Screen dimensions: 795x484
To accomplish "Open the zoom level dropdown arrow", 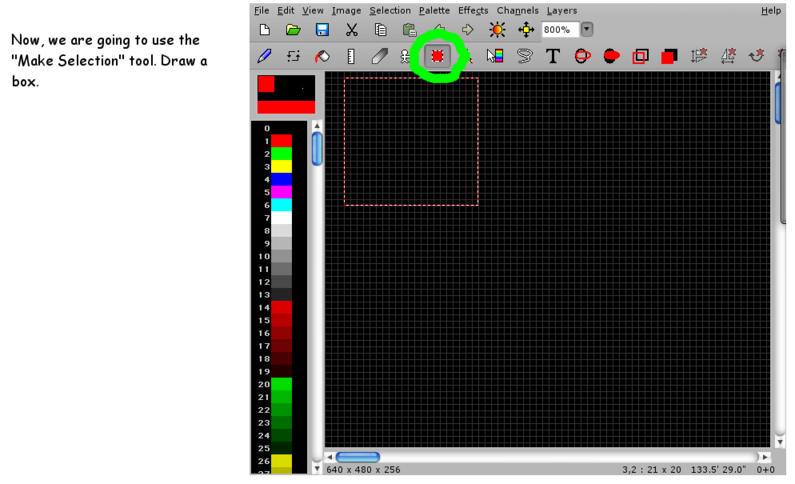I will tap(587, 30).
